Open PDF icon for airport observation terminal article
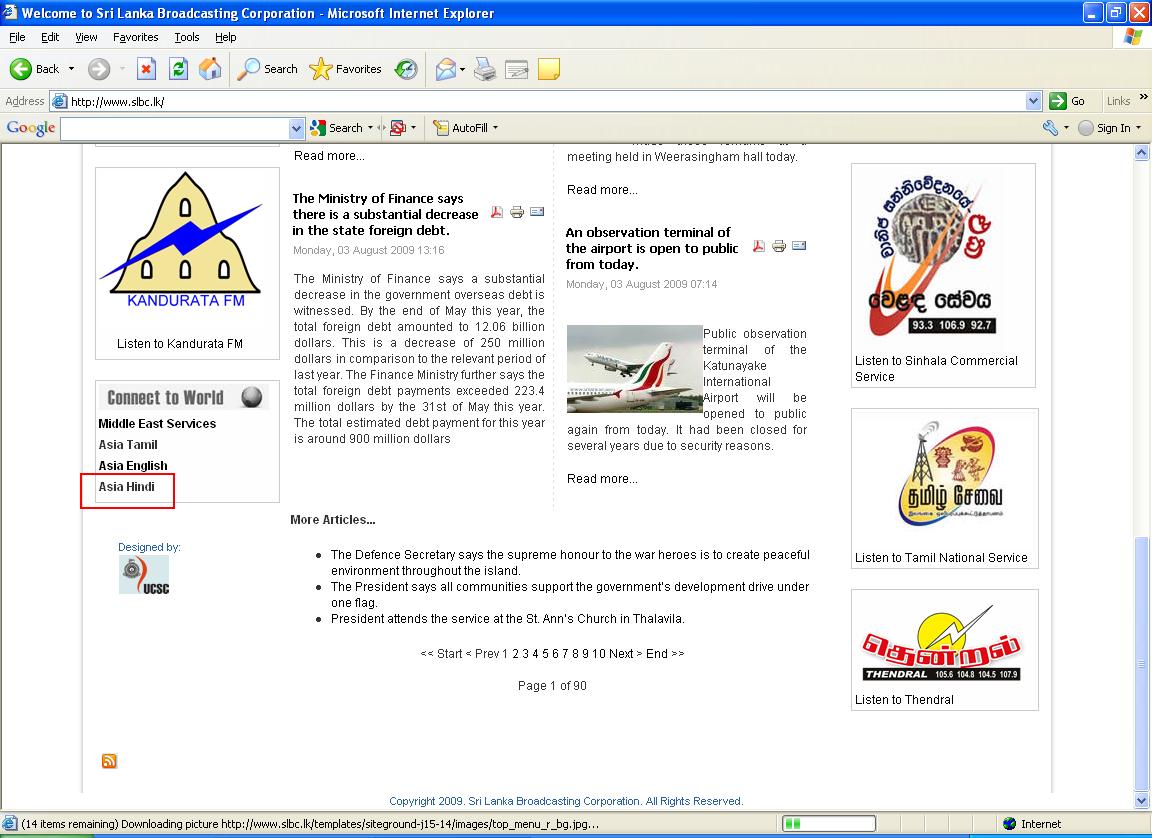 (x=759, y=246)
